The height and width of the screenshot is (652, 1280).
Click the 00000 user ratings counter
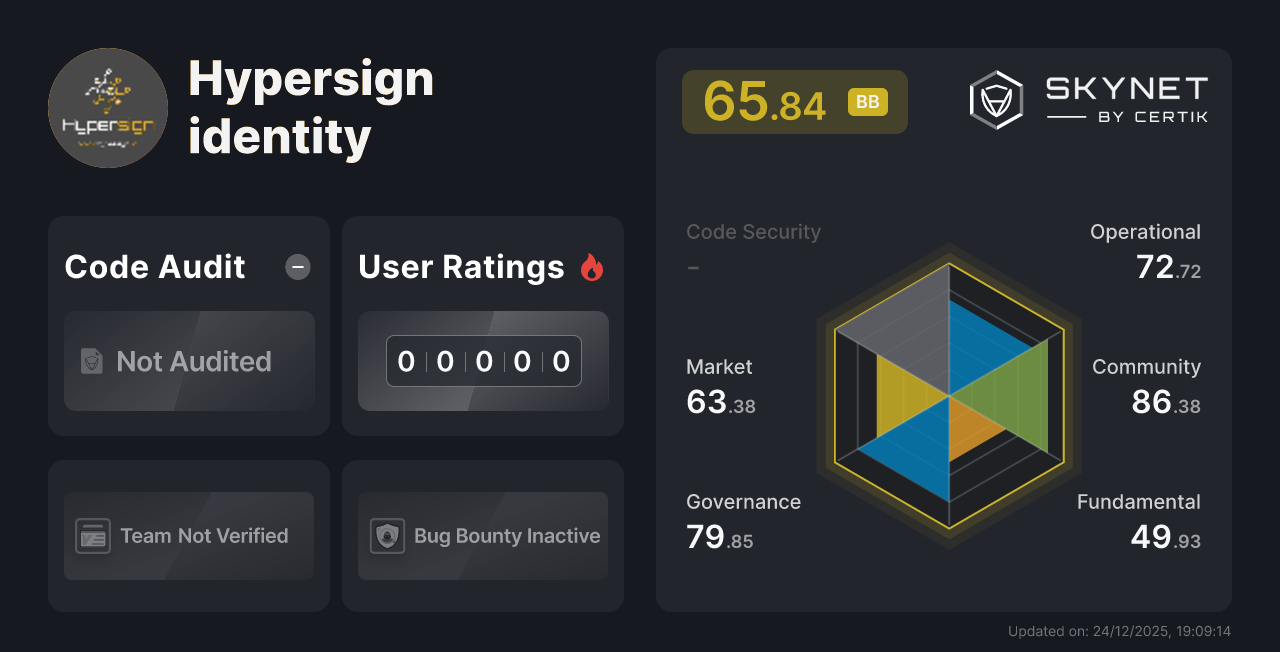pyautogui.click(x=483, y=361)
